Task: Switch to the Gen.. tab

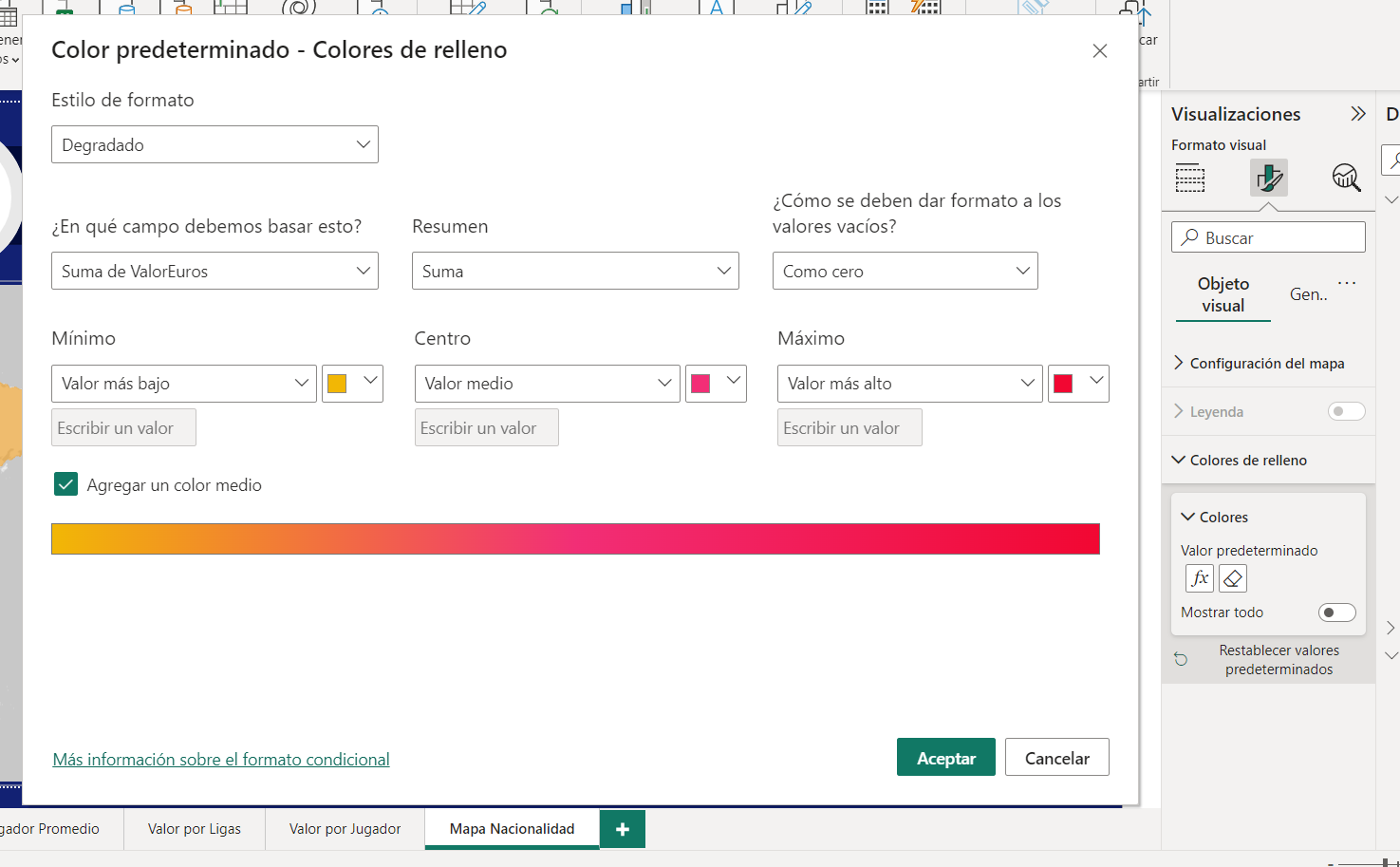Action: pyautogui.click(x=1308, y=294)
